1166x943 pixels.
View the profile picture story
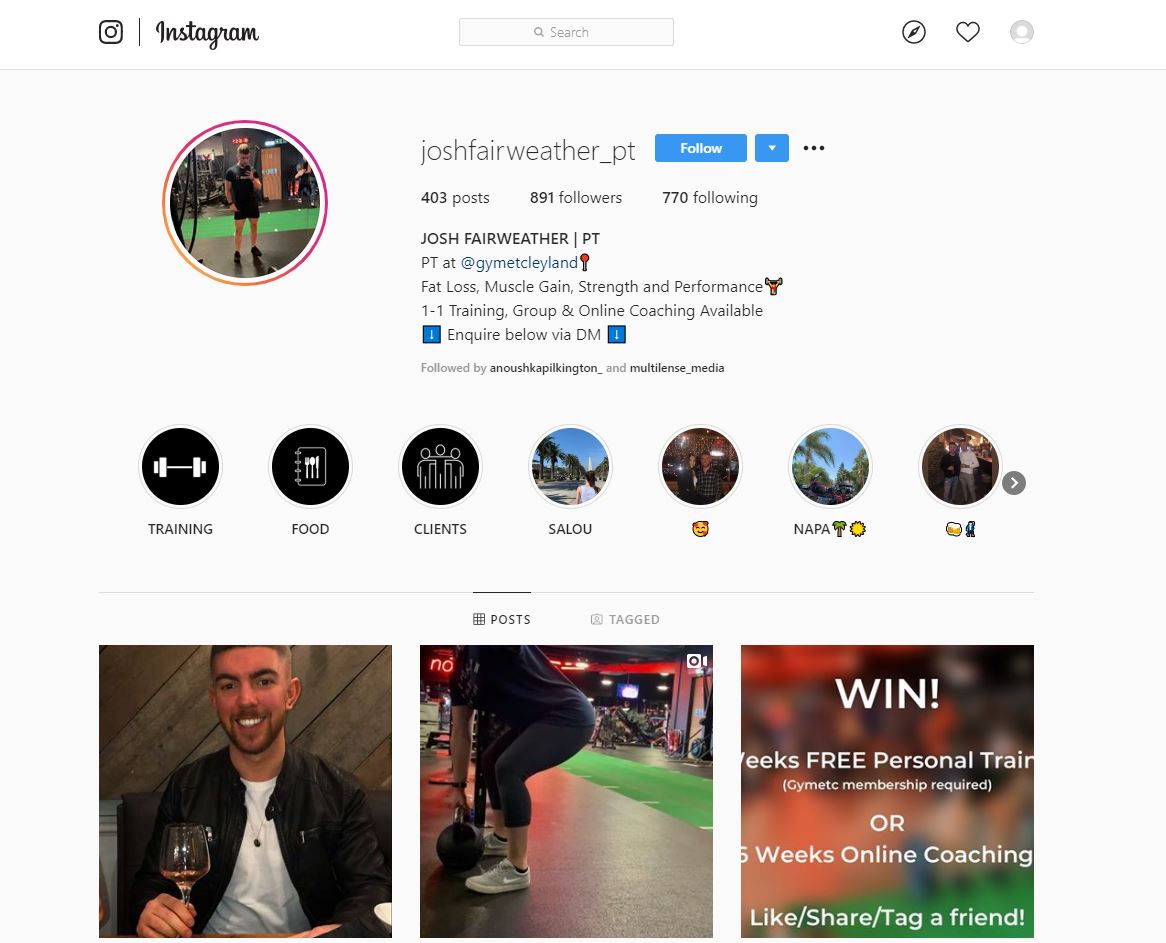tap(245, 203)
